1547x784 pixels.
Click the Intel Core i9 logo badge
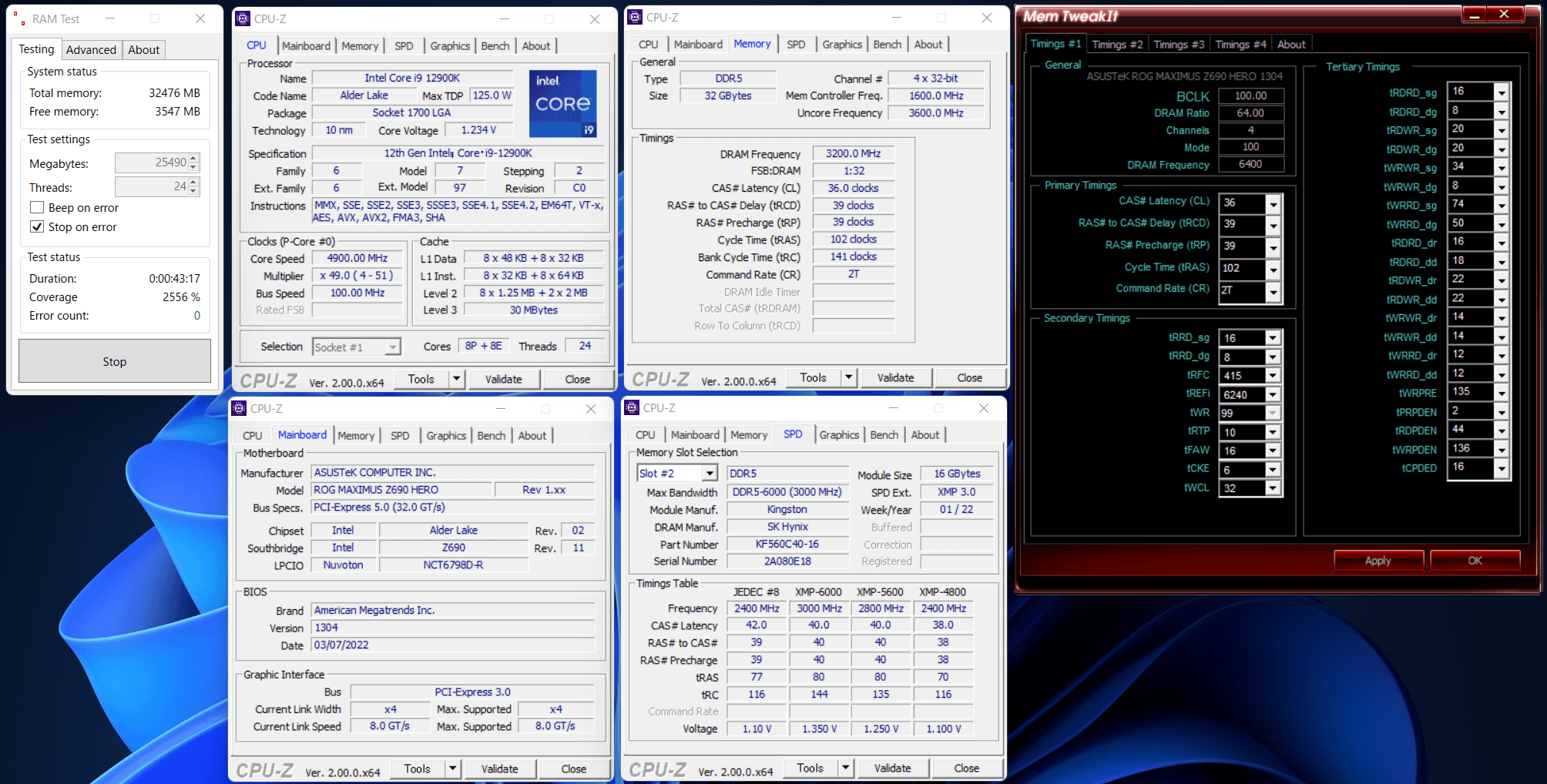click(563, 104)
